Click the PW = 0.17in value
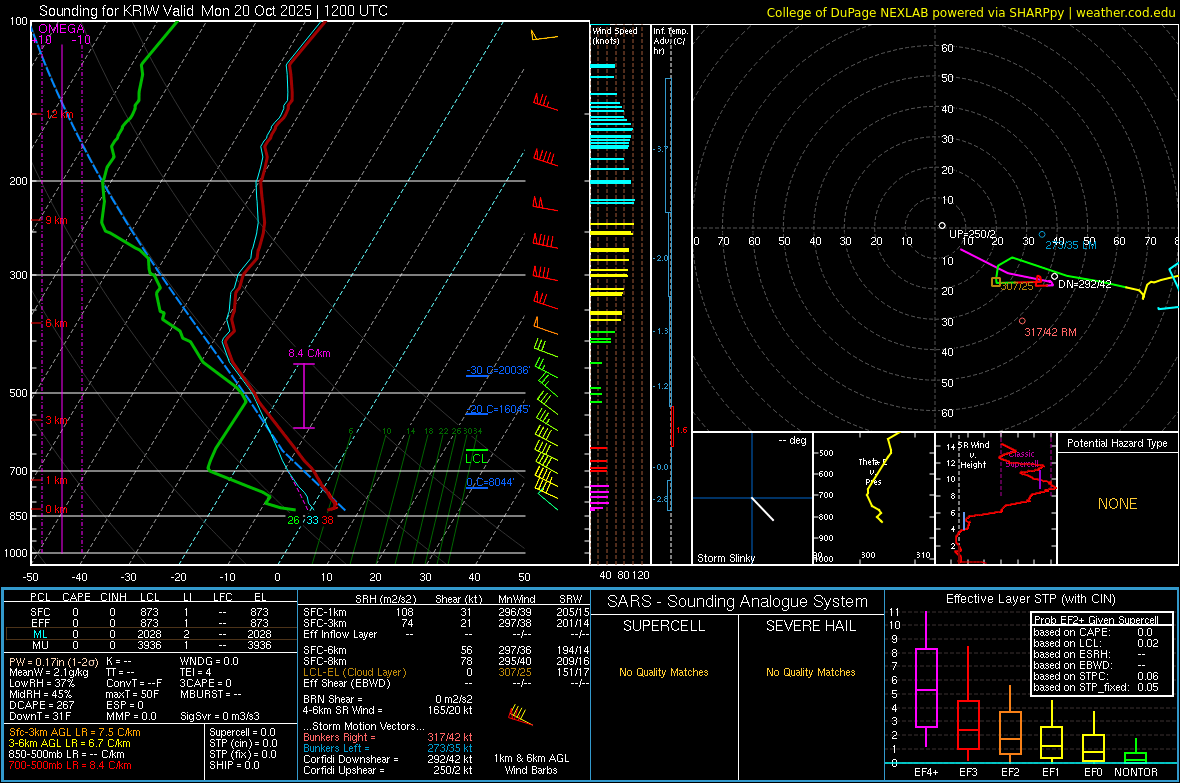This screenshot has width=1180, height=783. [53, 661]
